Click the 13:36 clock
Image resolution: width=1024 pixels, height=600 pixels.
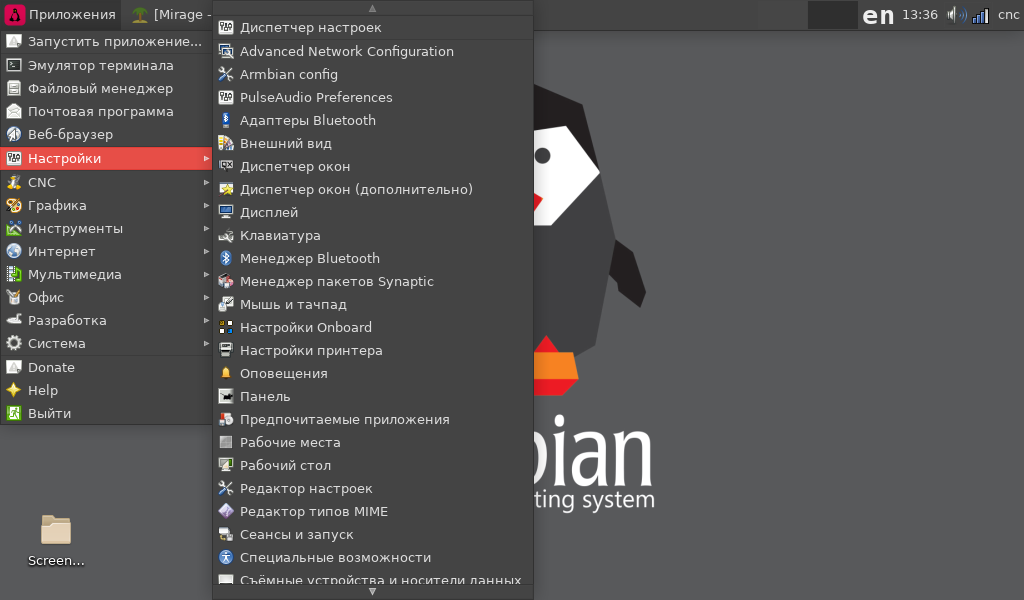point(920,15)
